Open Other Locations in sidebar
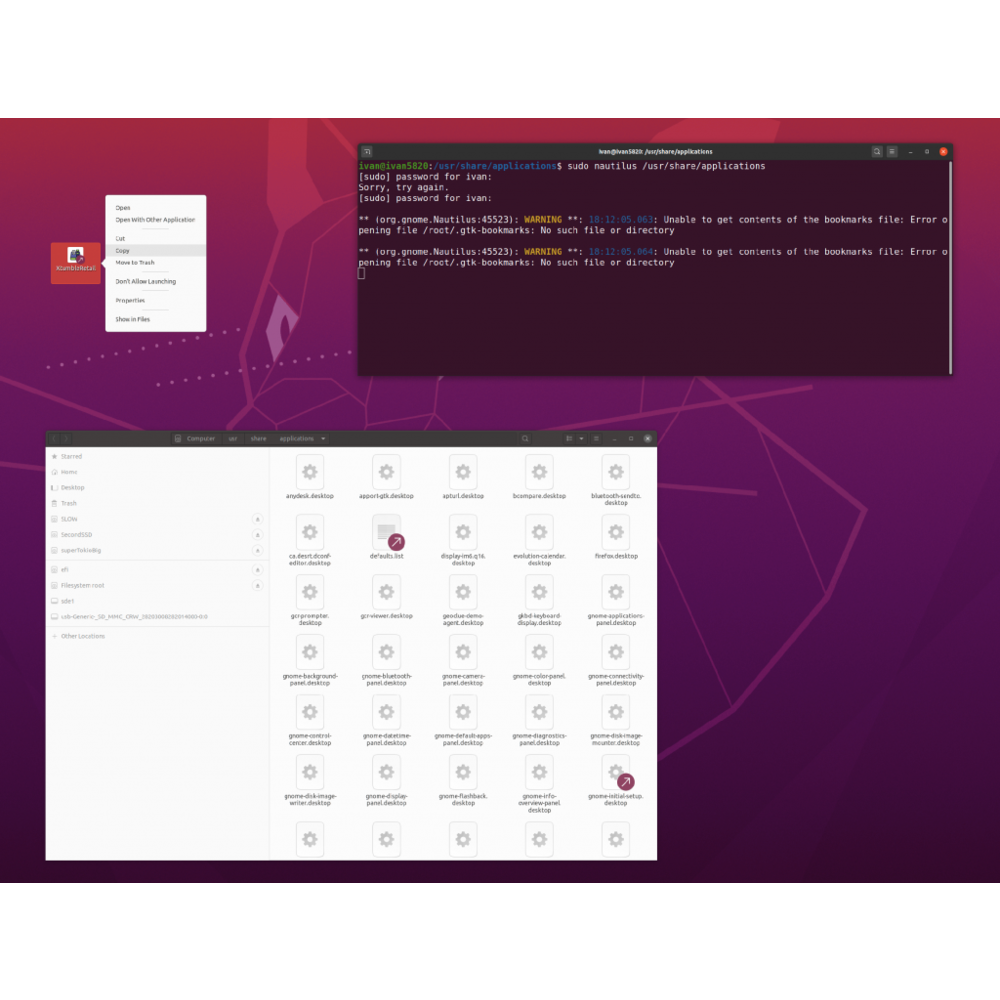The image size is (1000, 1000). (x=83, y=636)
